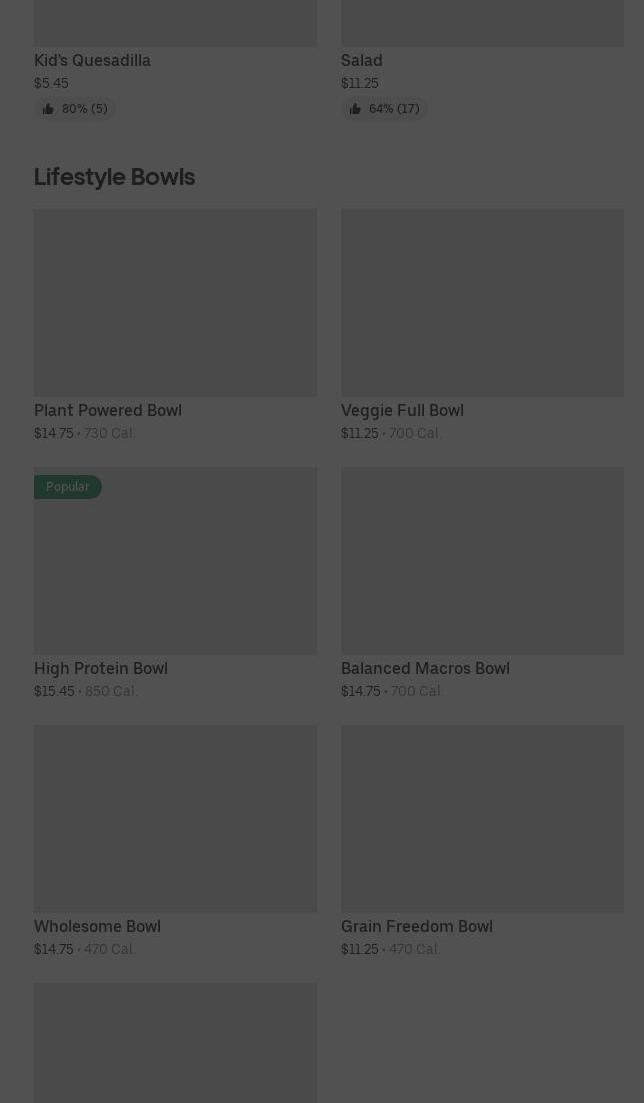Click the Plant Powered Bowl title
Image resolution: width=644 pixels, height=1103 pixels.
[108, 410]
